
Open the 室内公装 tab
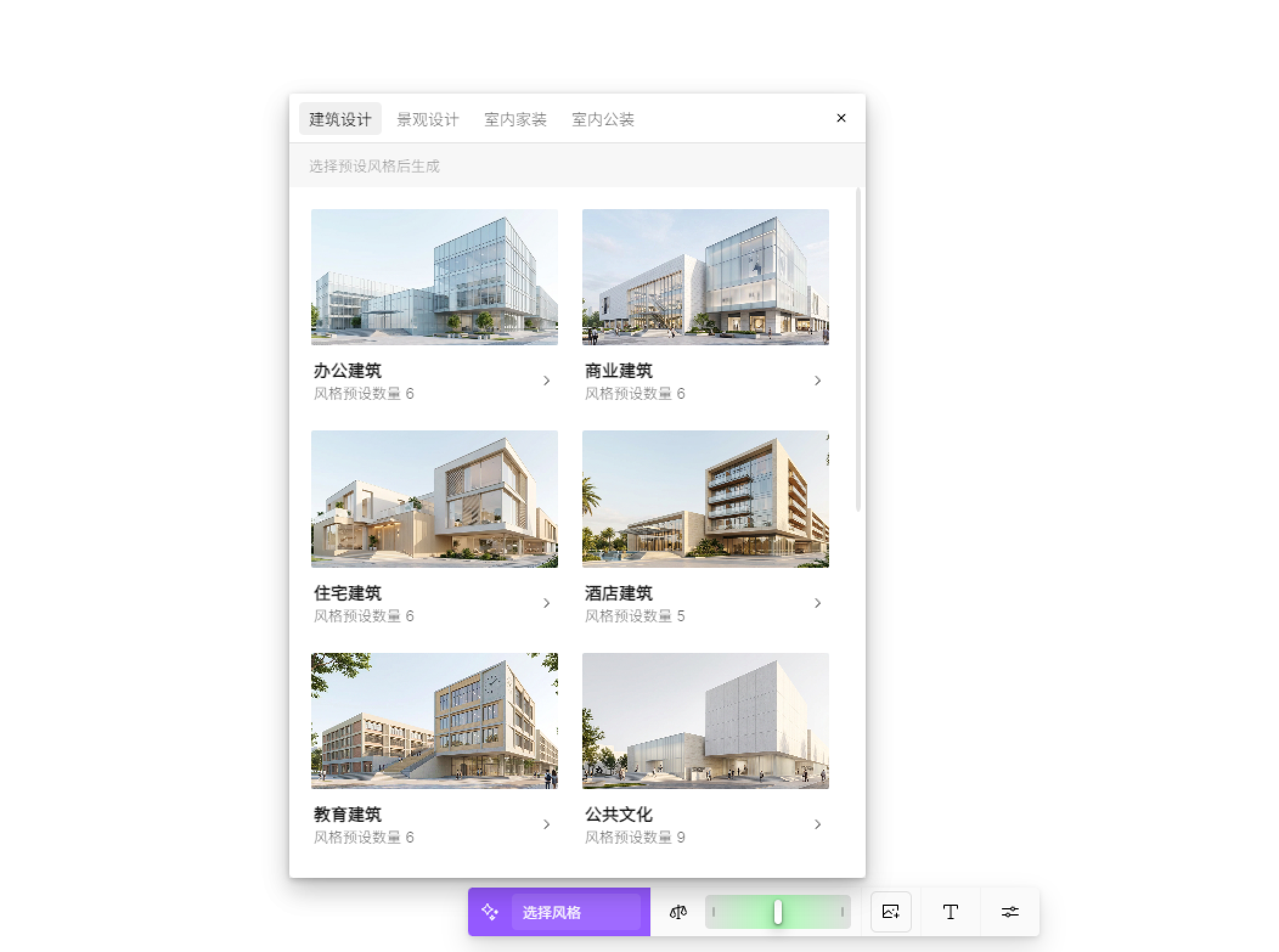coord(602,119)
